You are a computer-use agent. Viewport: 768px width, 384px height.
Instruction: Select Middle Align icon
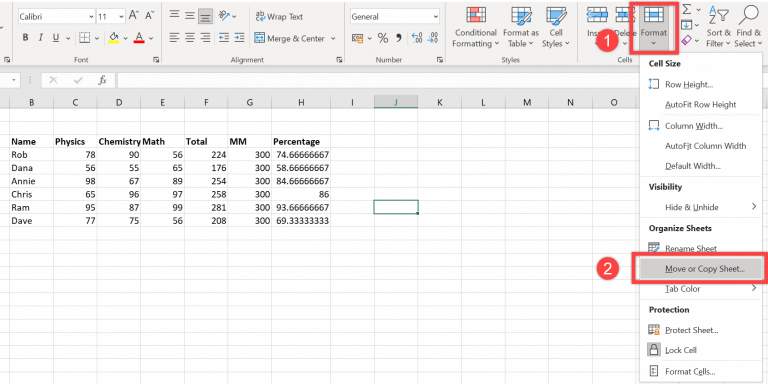pos(190,16)
